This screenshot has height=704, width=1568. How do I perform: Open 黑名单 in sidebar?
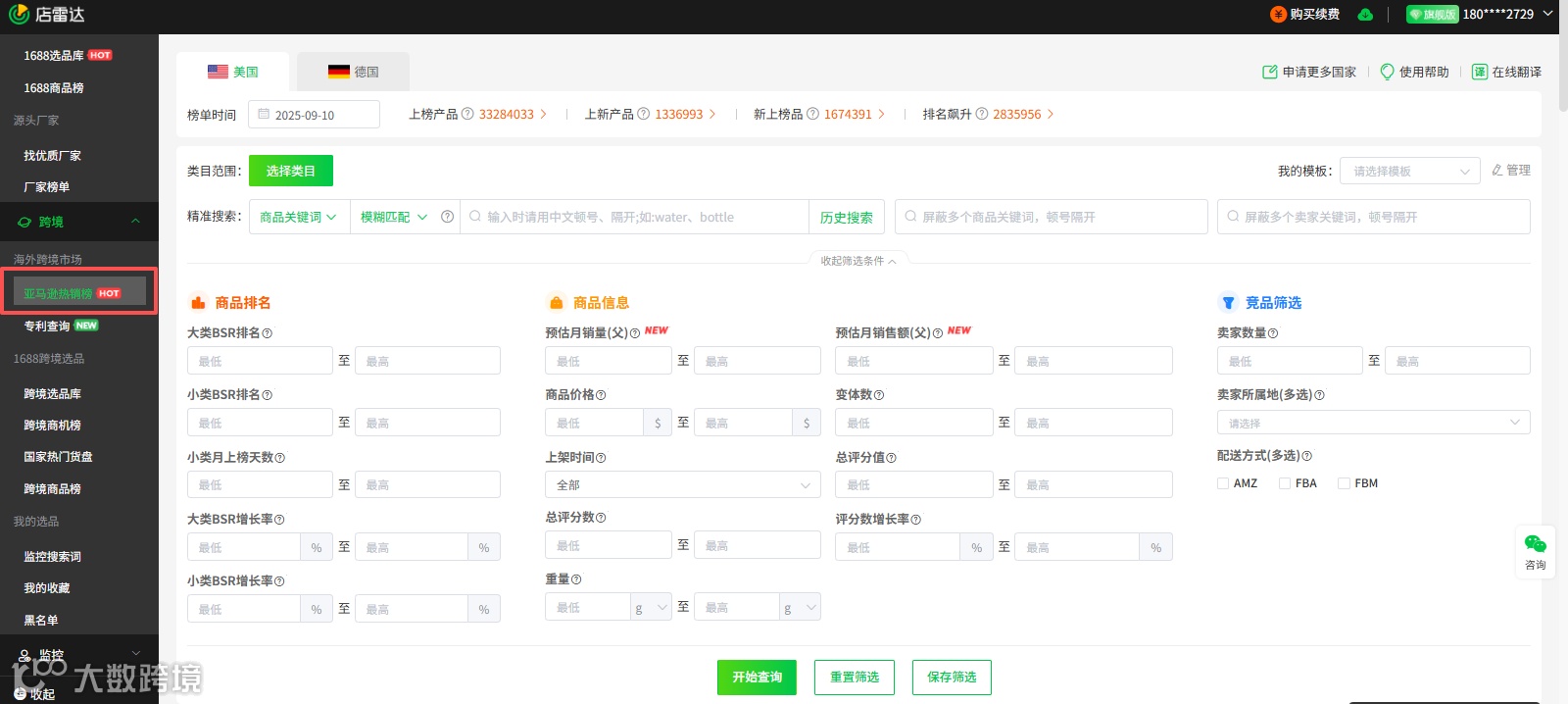[41, 620]
